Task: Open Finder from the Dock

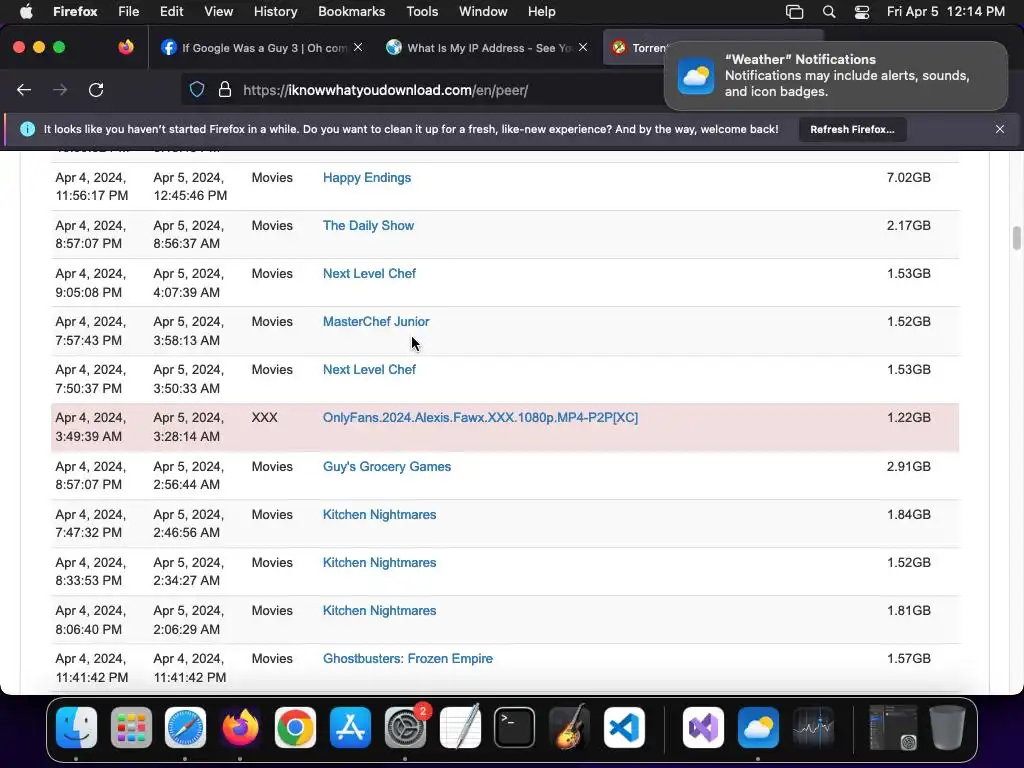Action: point(76,727)
